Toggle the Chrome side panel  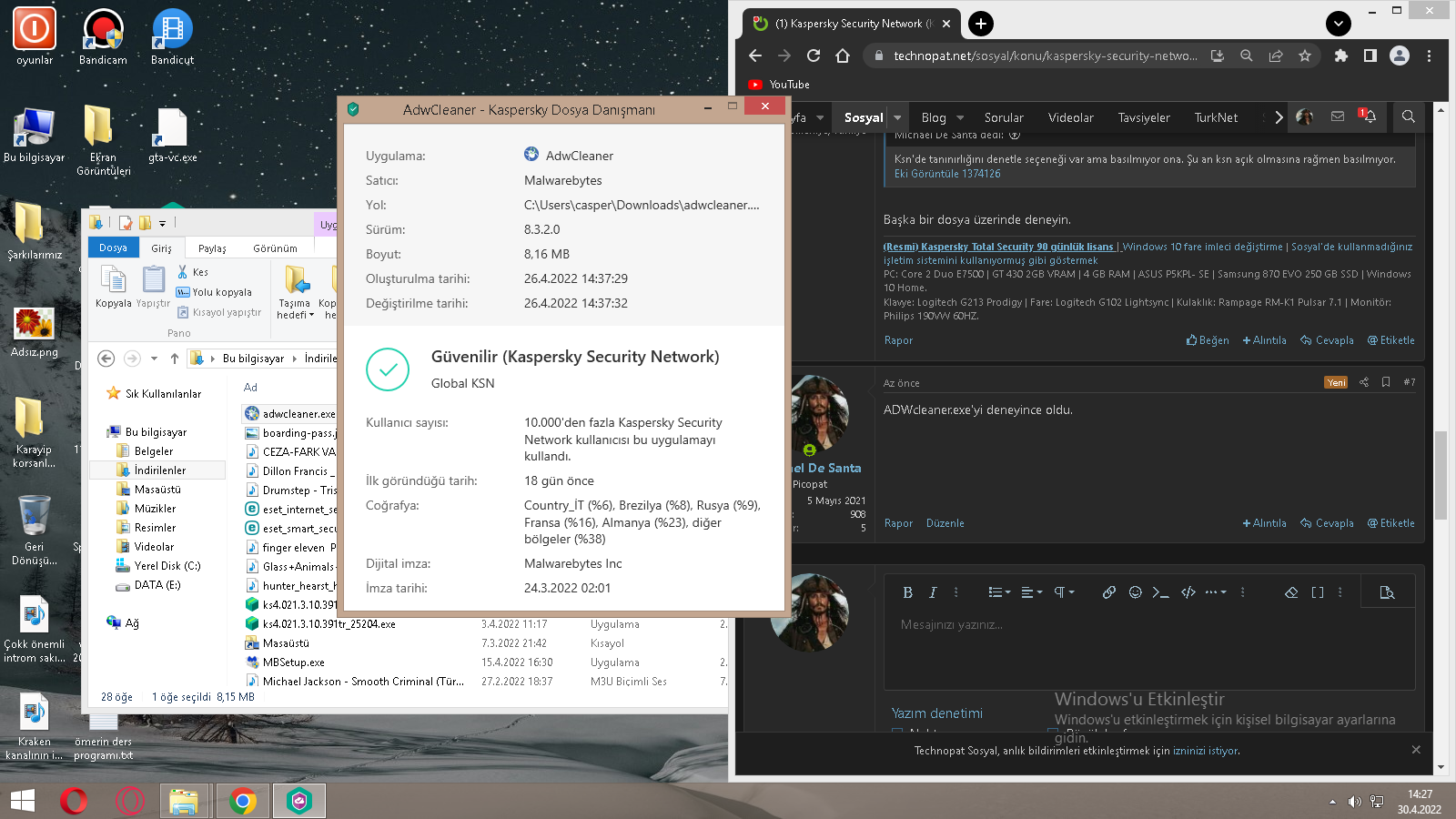click(x=1370, y=56)
